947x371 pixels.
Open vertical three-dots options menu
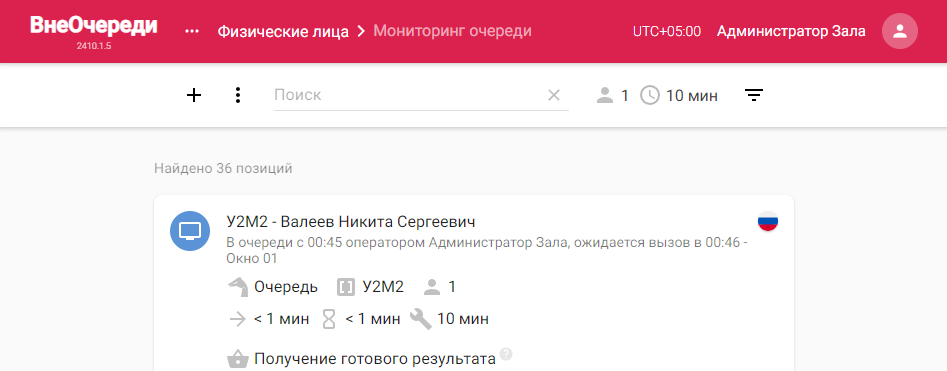click(238, 95)
